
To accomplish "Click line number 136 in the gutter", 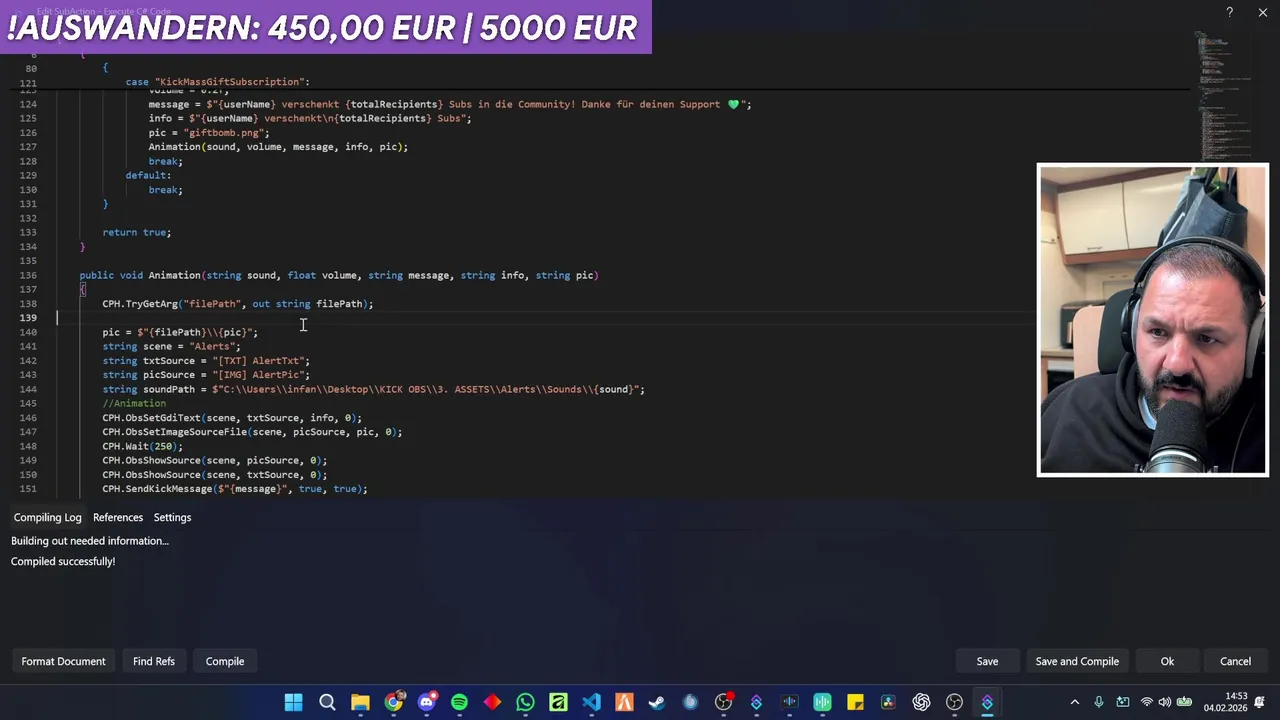I will point(28,275).
